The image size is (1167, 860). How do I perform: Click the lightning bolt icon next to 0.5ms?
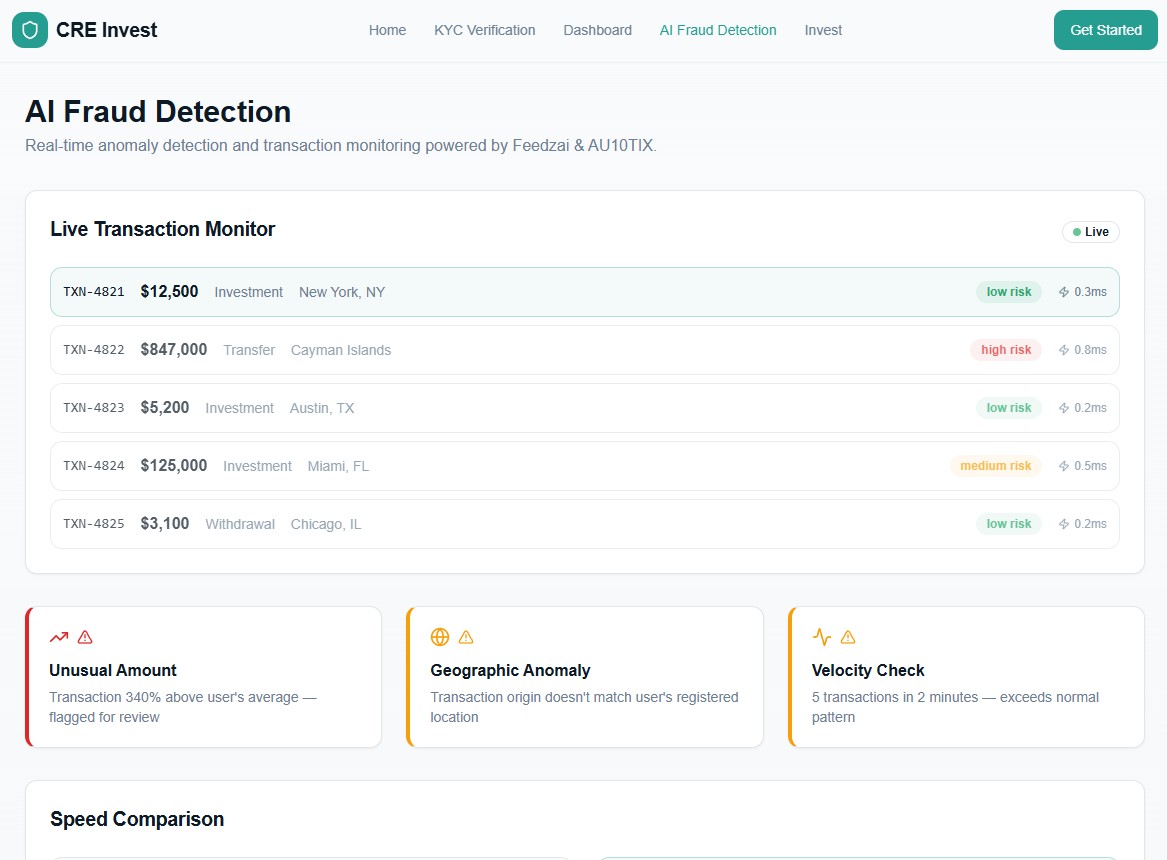(1064, 466)
